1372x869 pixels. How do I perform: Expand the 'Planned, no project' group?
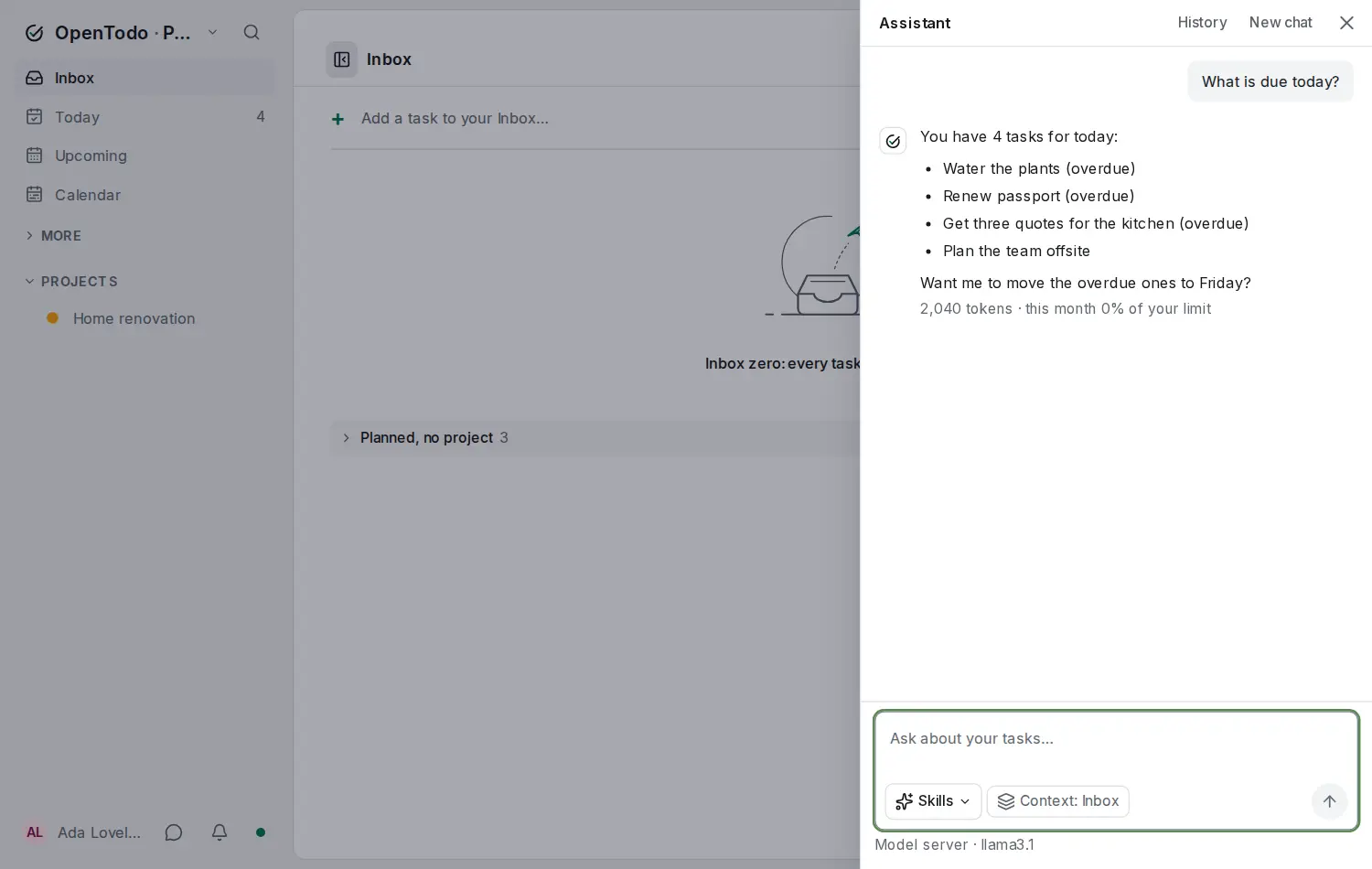point(595,438)
